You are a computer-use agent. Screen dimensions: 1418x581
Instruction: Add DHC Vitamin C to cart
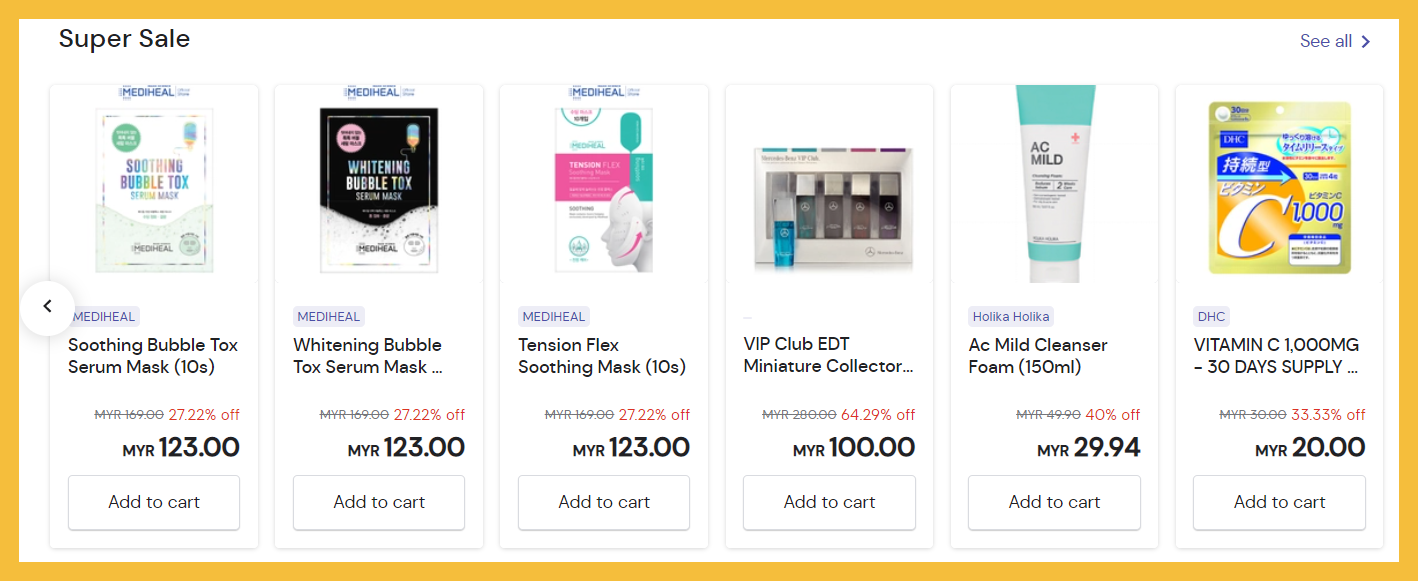tap(1279, 502)
